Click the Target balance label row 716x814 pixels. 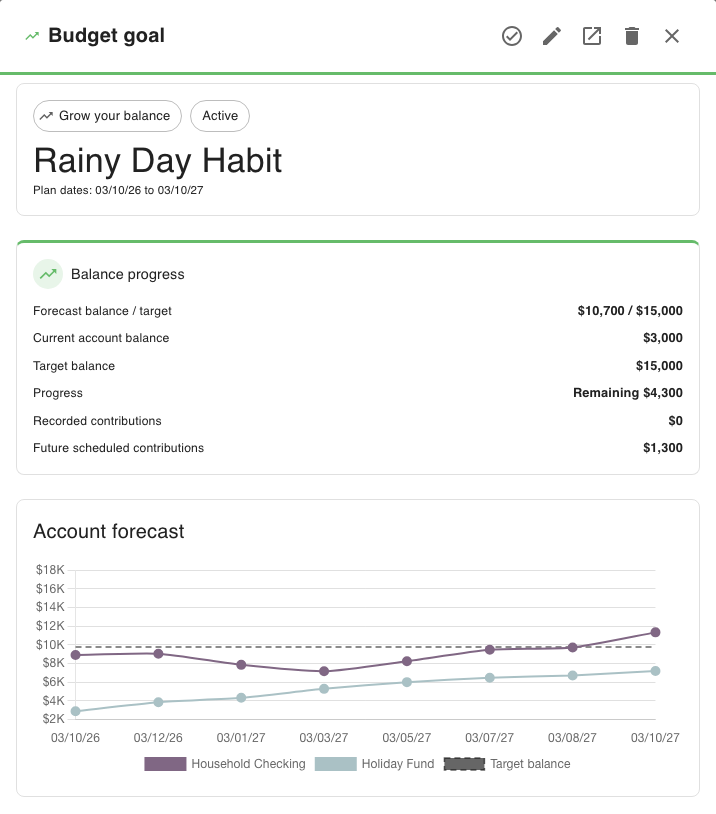coord(358,366)
